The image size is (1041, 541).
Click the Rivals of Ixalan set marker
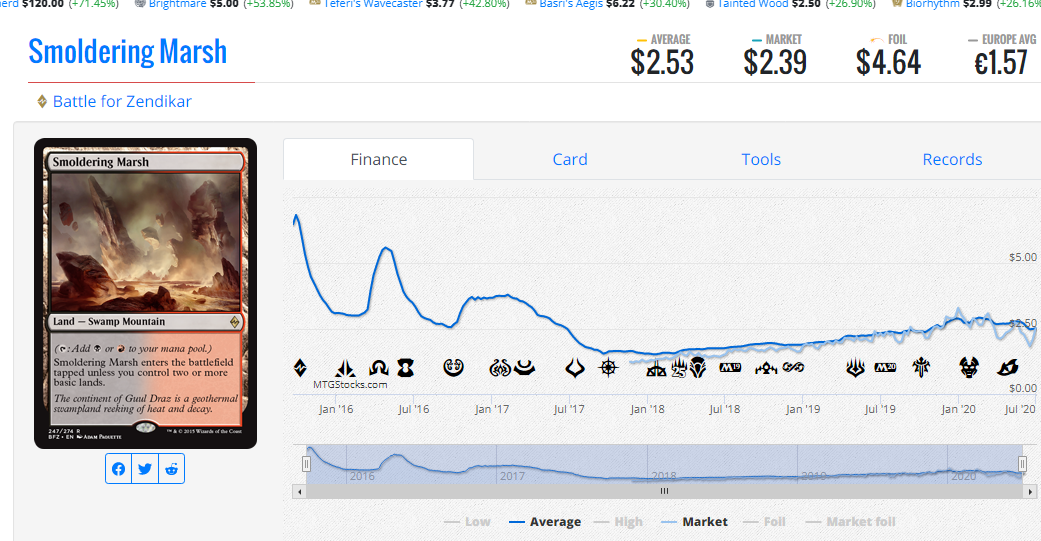click(656, 368)
